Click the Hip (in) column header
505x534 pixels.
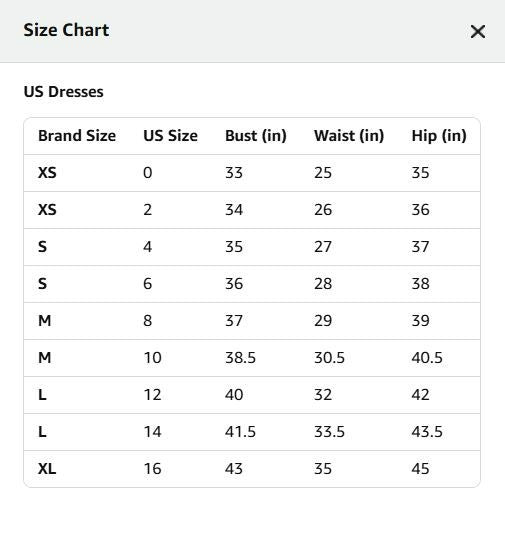tap(439, 136)
